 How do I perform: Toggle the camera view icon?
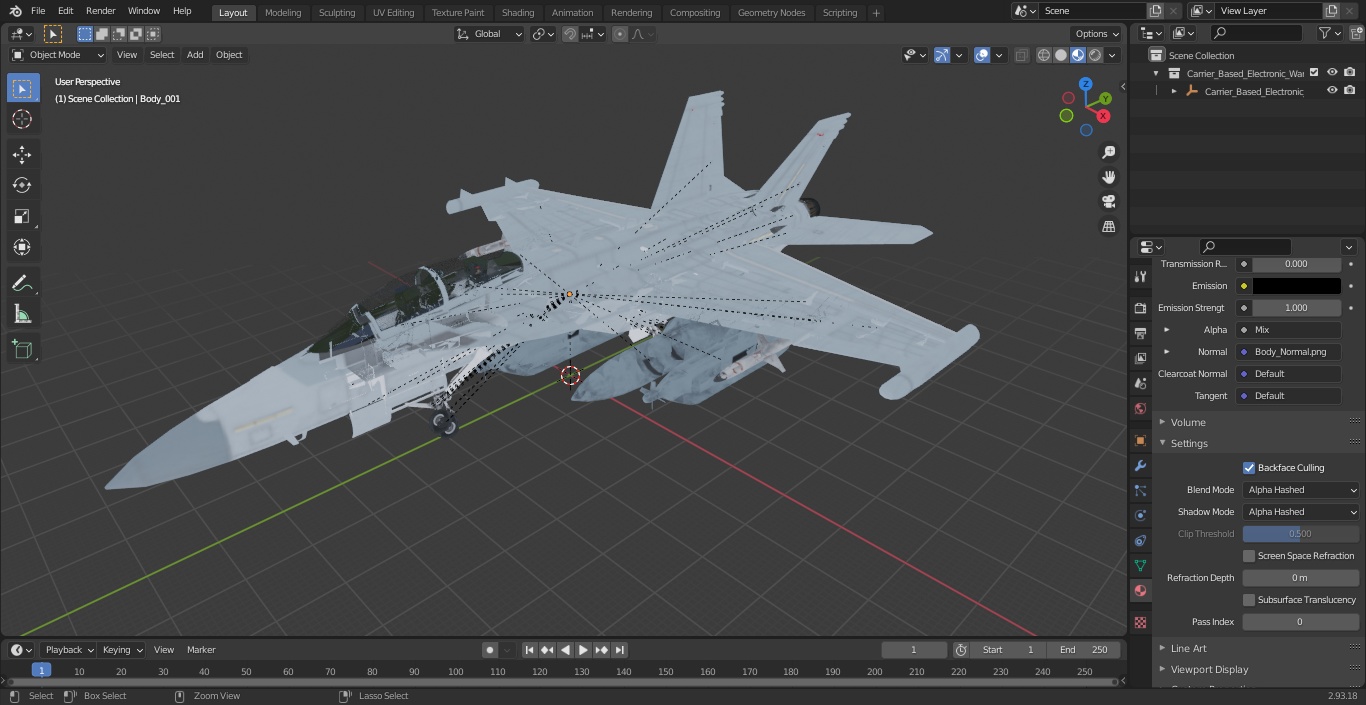click(1109, 202)
